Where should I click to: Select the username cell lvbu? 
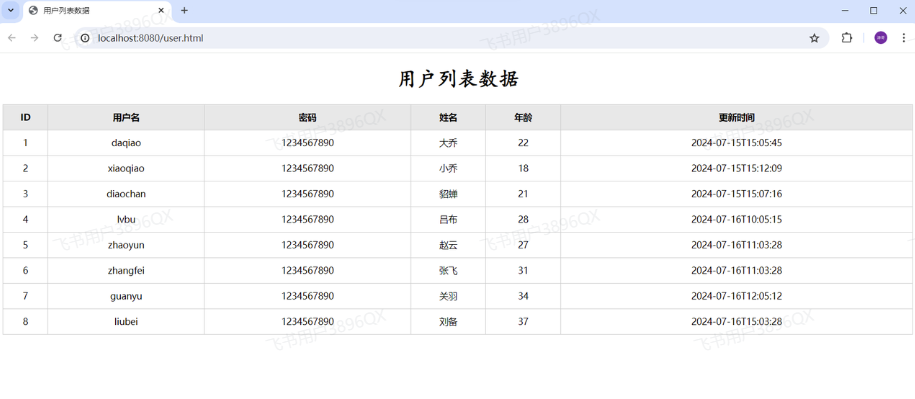126,220
